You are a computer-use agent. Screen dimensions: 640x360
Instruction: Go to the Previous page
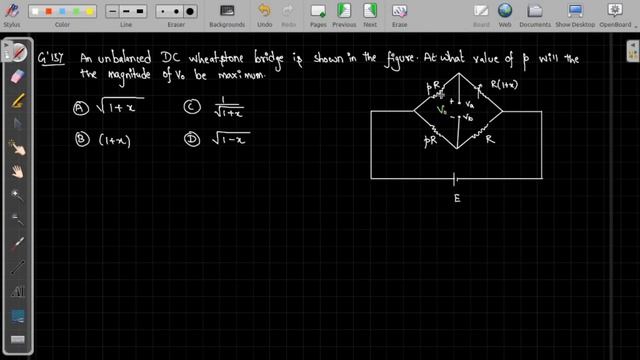click(344, 15)
